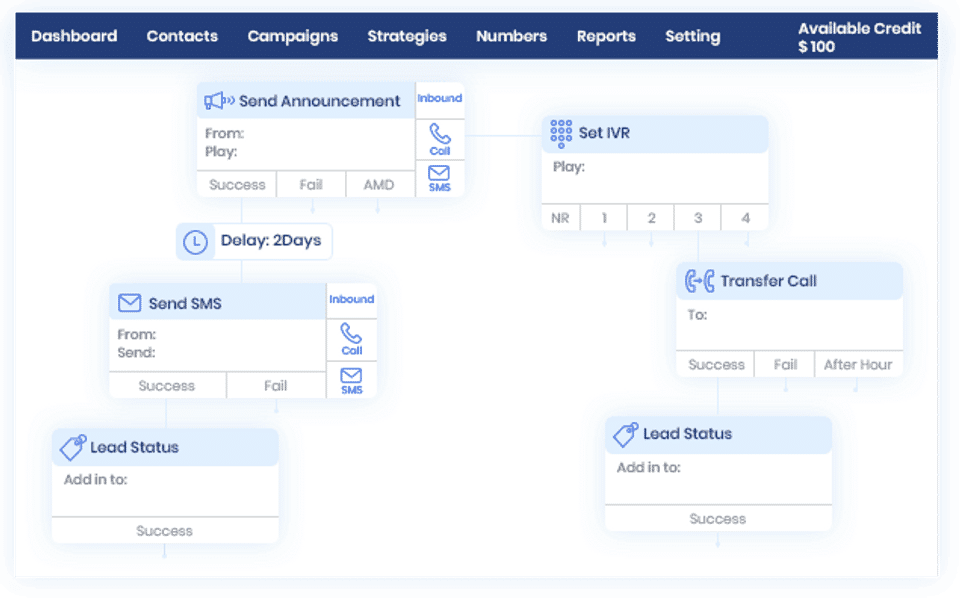This screenshot has height=612, width=960.
Task: Open the Campaigns menu item
Action: (x=293, y=37)
